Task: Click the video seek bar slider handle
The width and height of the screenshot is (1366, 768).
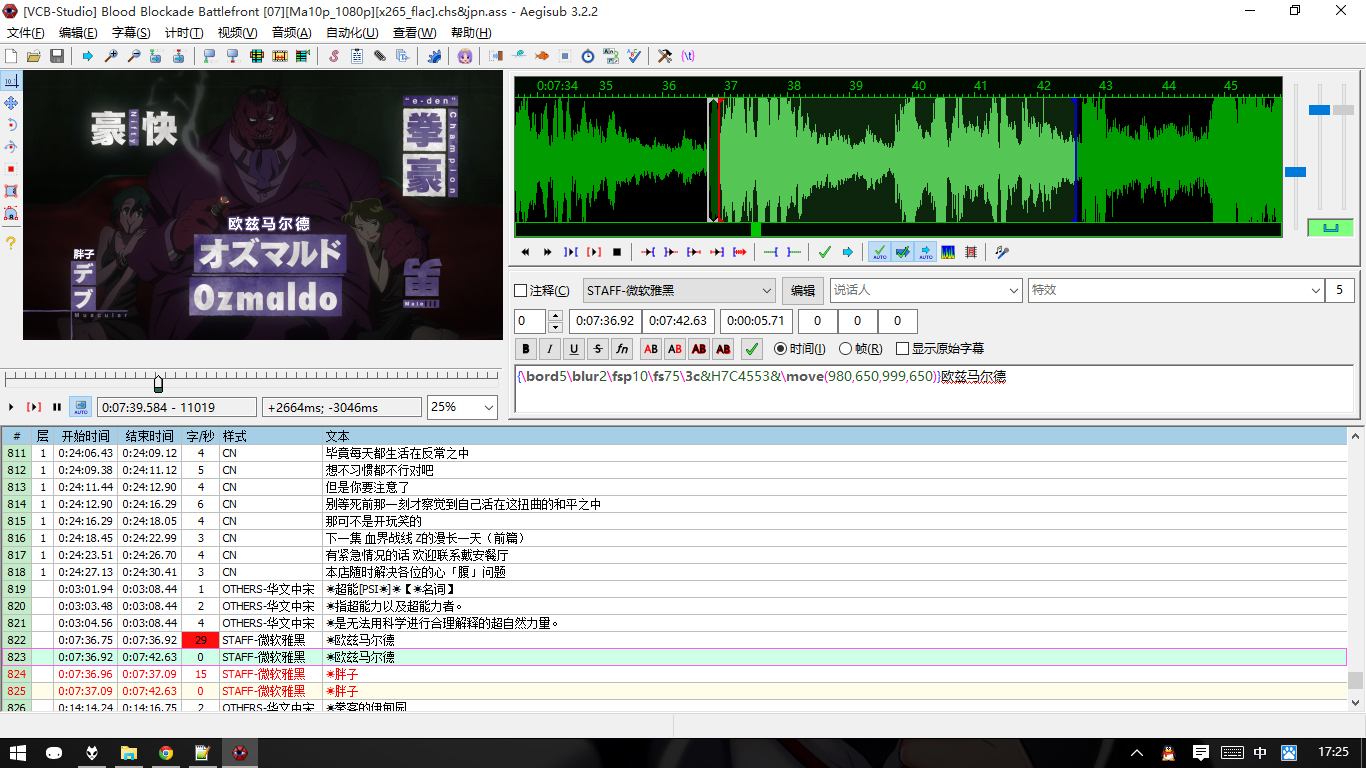Action: (158, 384)
